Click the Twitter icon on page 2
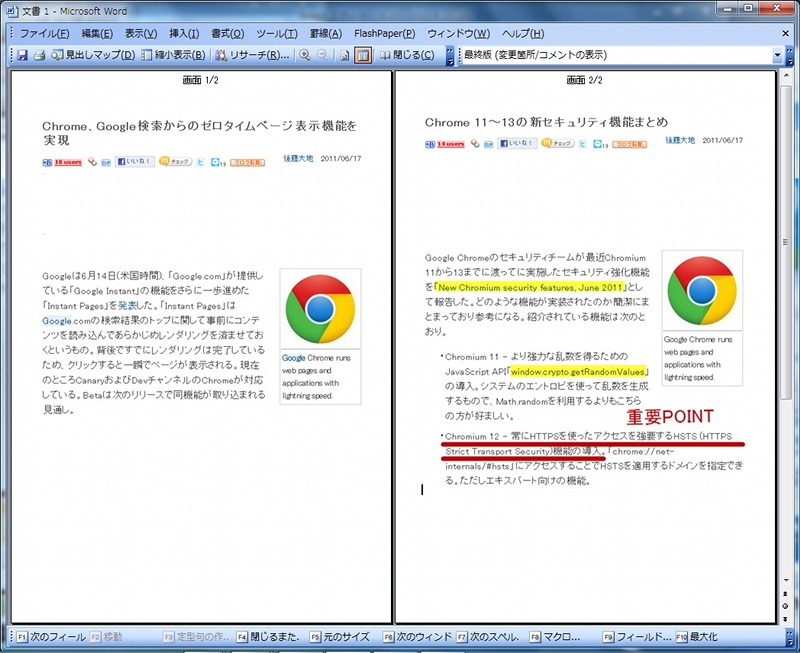Image resolution: width=800 pixels, height=653 pixels. tap(583, 144)
